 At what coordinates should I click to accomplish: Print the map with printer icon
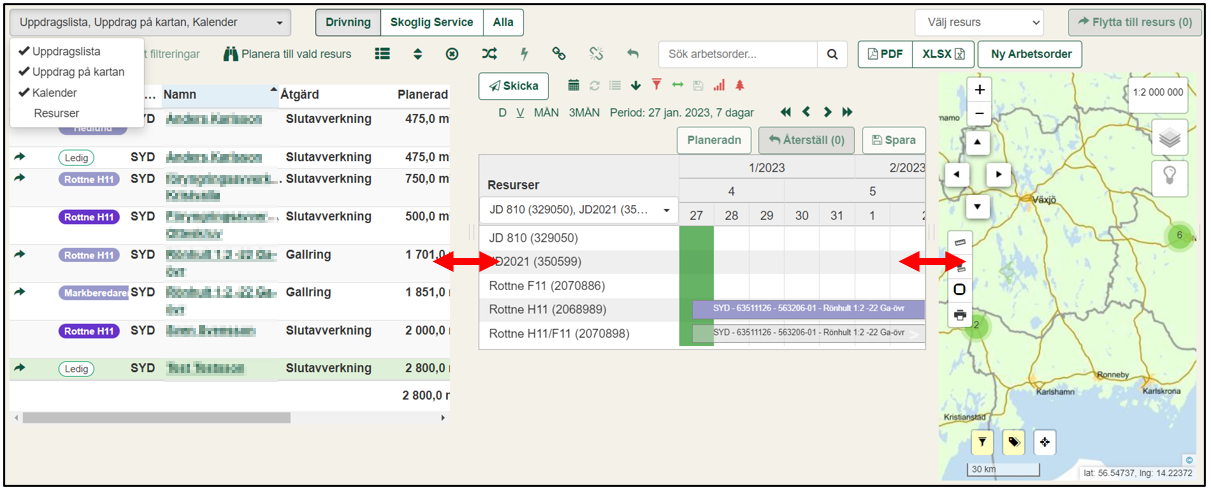[x=960, y=314]
